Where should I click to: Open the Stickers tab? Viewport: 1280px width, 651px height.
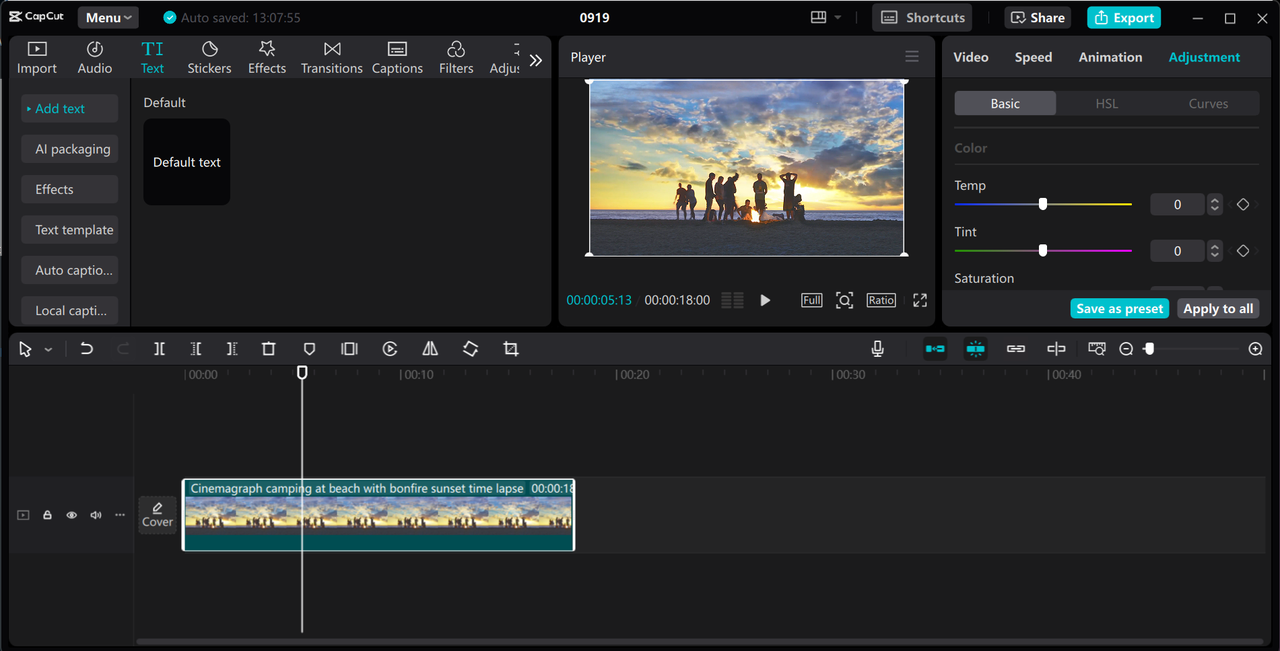coord(210,58)
